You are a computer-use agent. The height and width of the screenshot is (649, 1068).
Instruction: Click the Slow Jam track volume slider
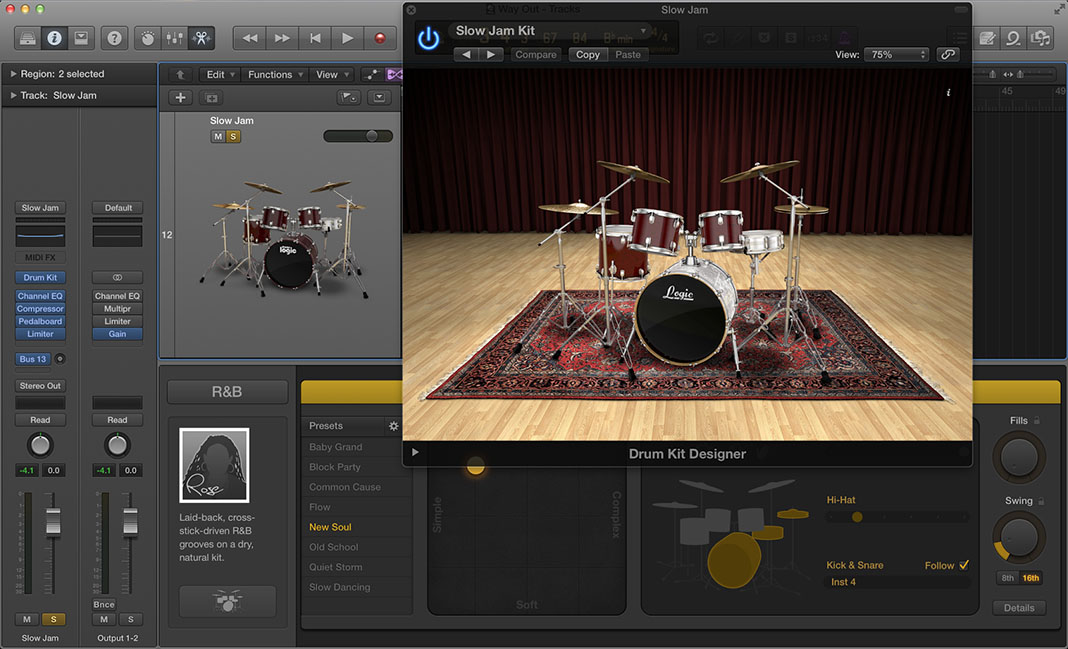tap(358, 136)
